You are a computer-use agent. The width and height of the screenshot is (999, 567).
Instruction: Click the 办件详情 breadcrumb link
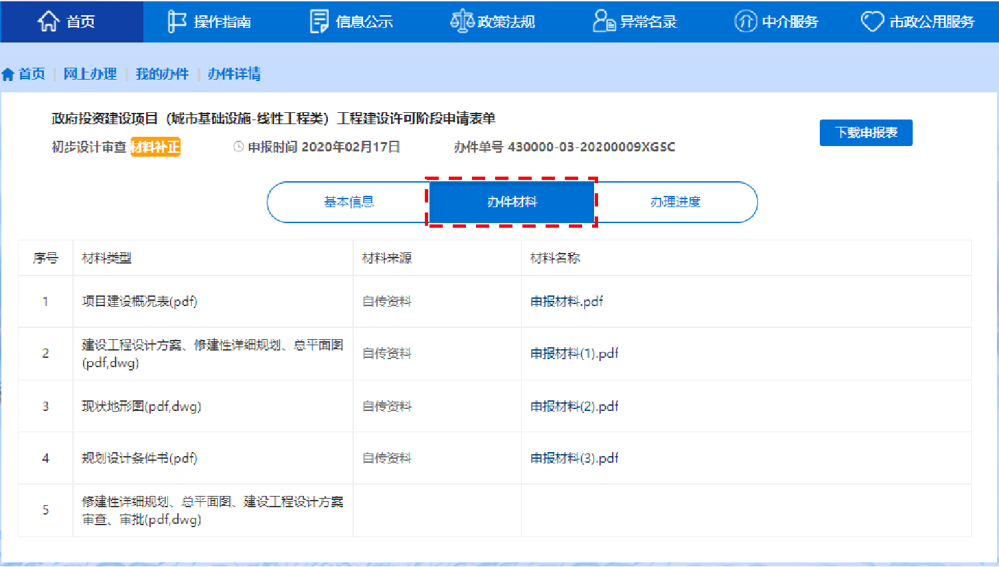click(234, 74)
